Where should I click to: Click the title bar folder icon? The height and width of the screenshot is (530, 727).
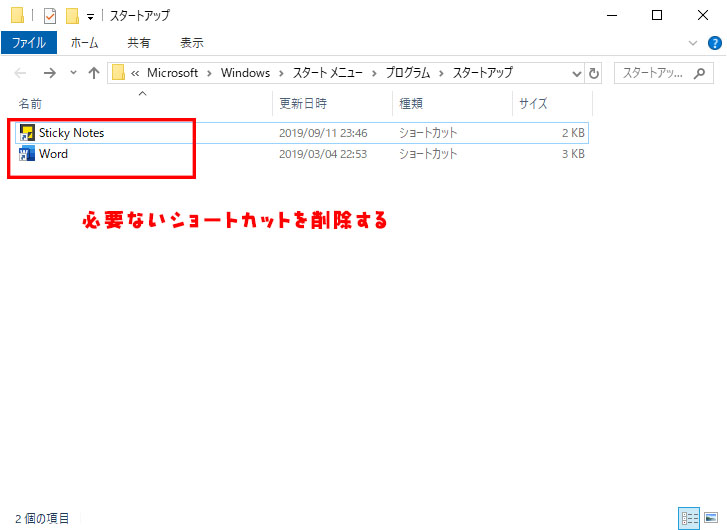click(17, 15)
